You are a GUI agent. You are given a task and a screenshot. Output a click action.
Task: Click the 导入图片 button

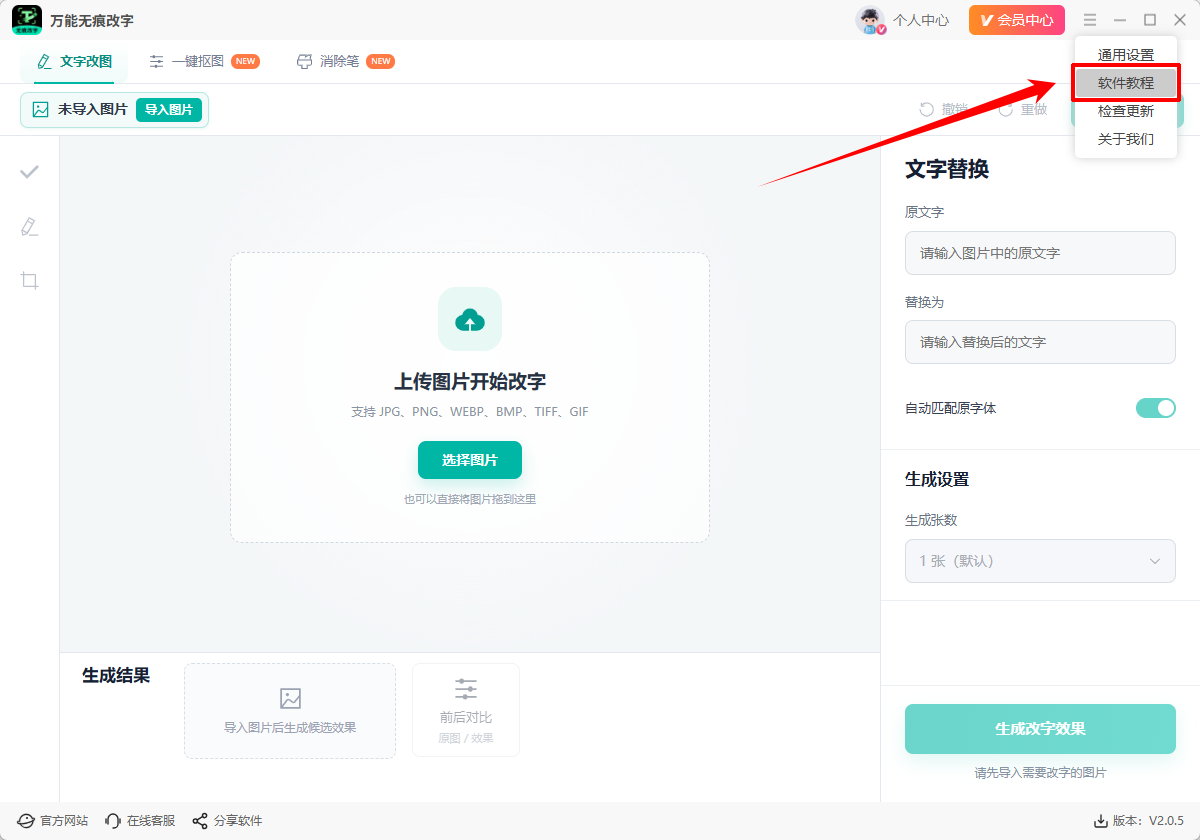pos(169,110)
